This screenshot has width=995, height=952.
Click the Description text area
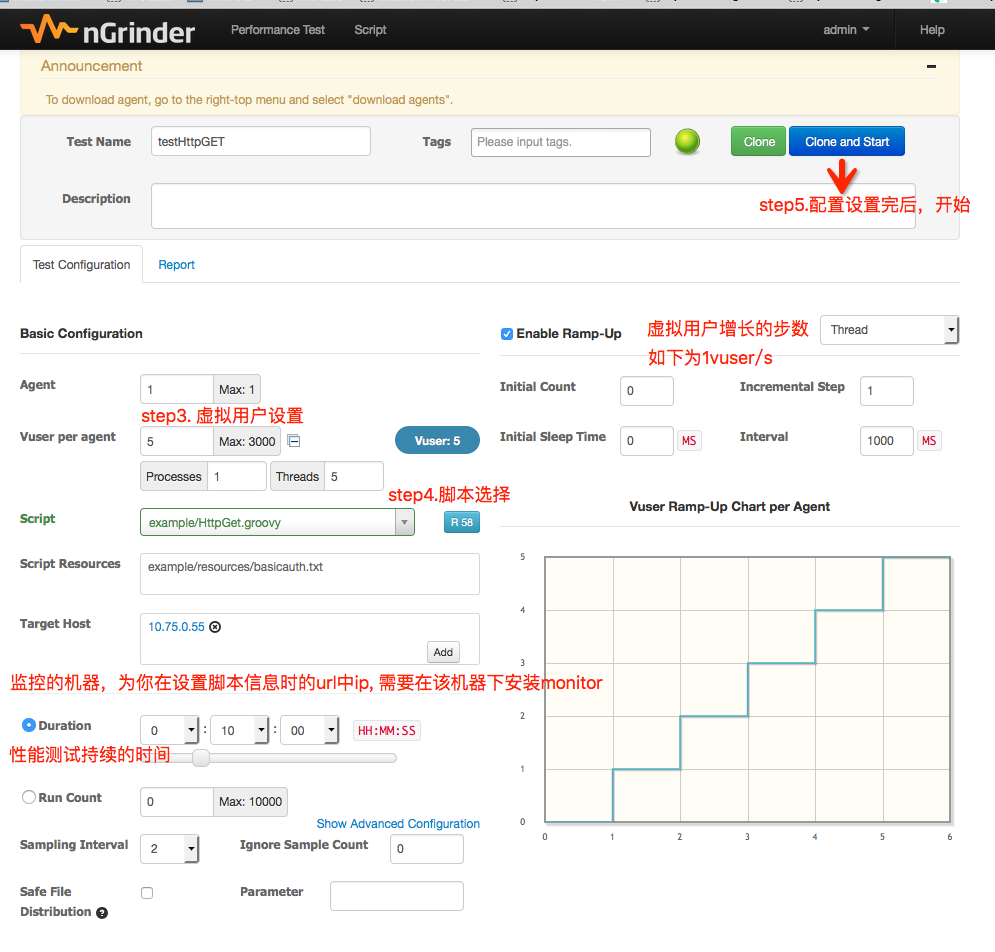tap(533, 206)
